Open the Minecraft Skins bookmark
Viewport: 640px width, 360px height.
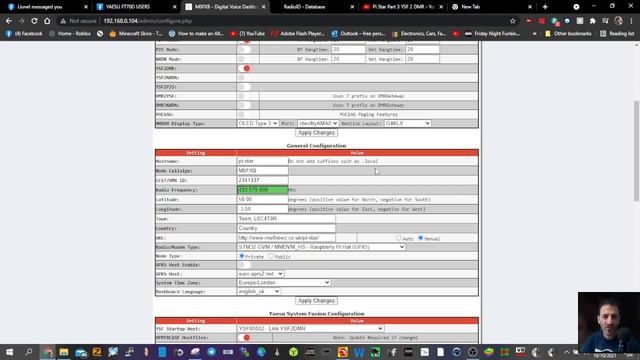[x=136, y=33]
